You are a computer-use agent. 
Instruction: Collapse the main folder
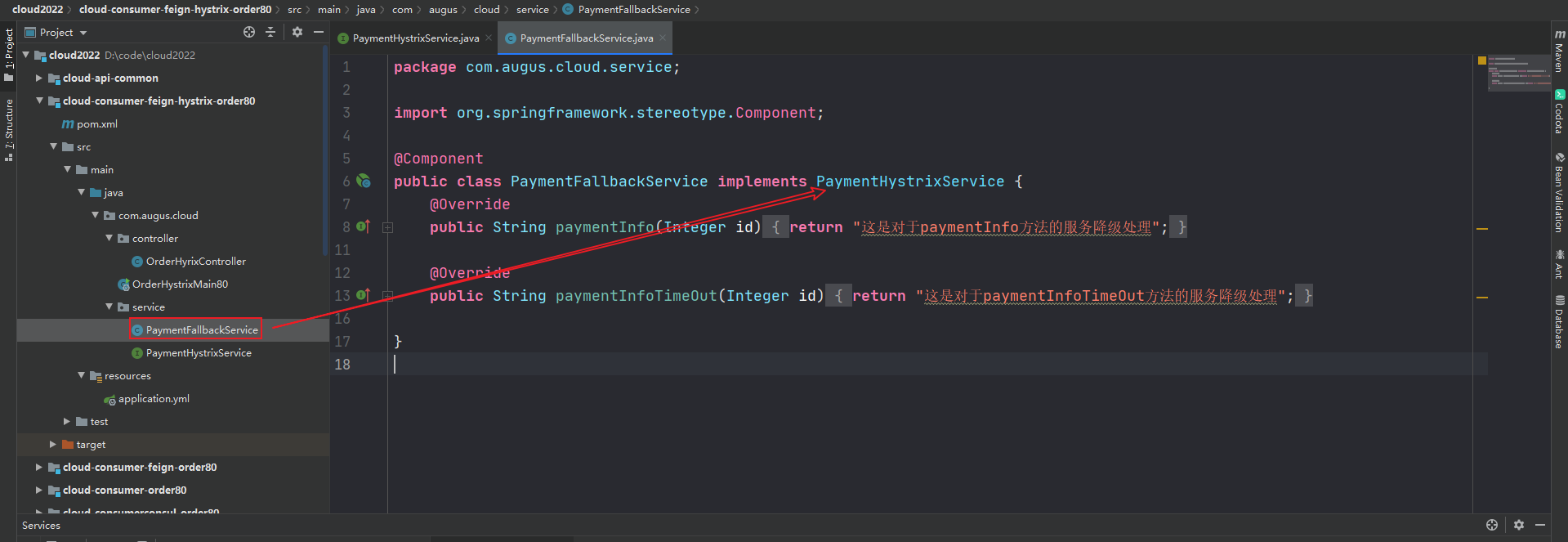tap(68, 169)
